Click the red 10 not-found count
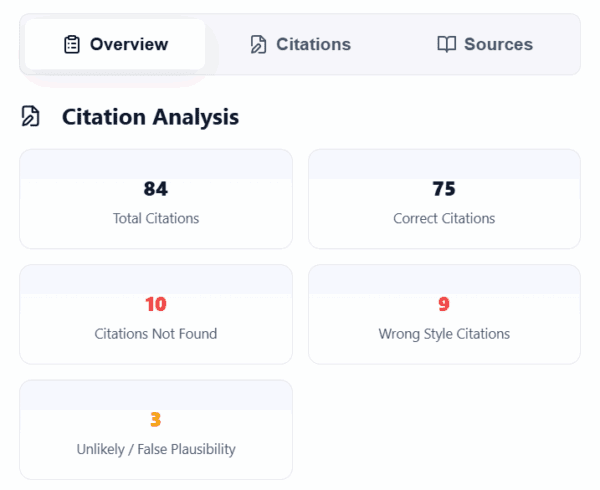Screen dimensions: 600x490 click(155, 304)
